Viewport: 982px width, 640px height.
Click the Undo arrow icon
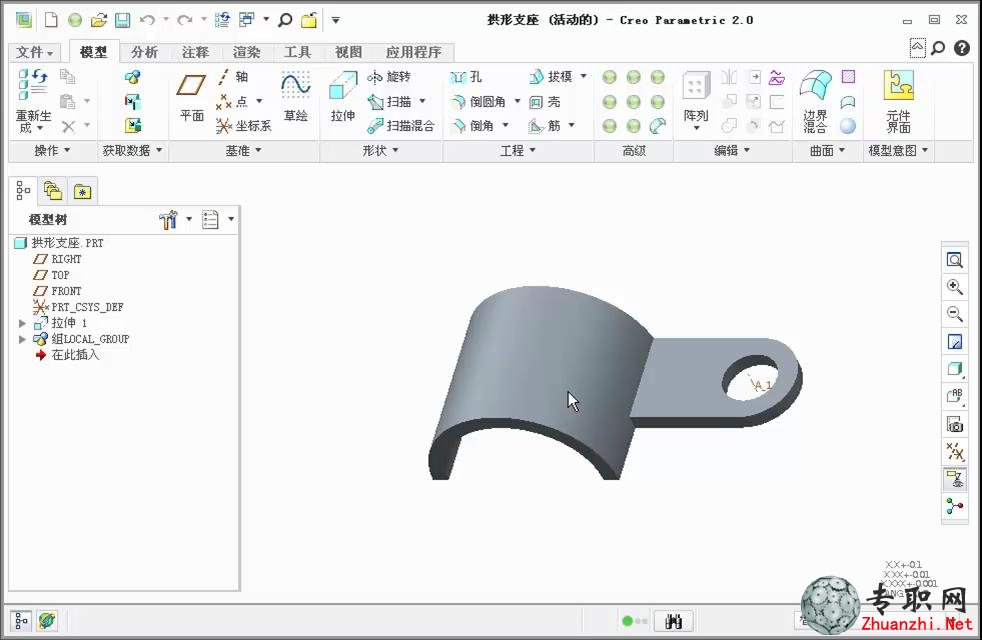147,20
